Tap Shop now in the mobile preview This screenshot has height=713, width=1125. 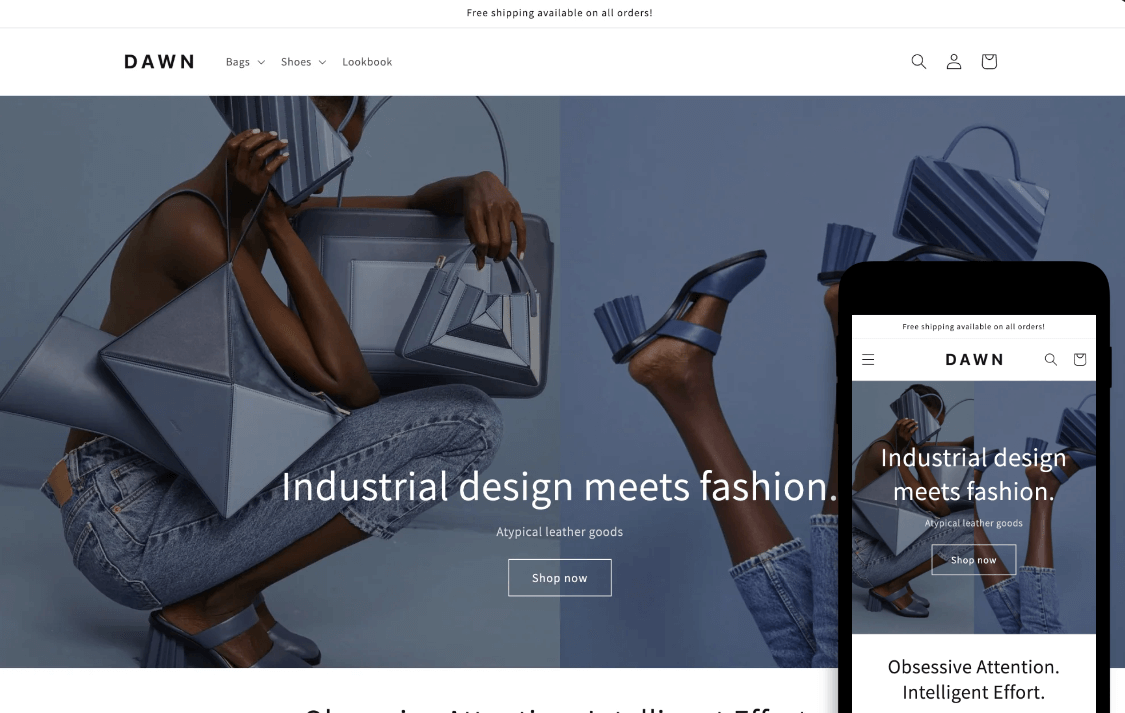point(974,559)
